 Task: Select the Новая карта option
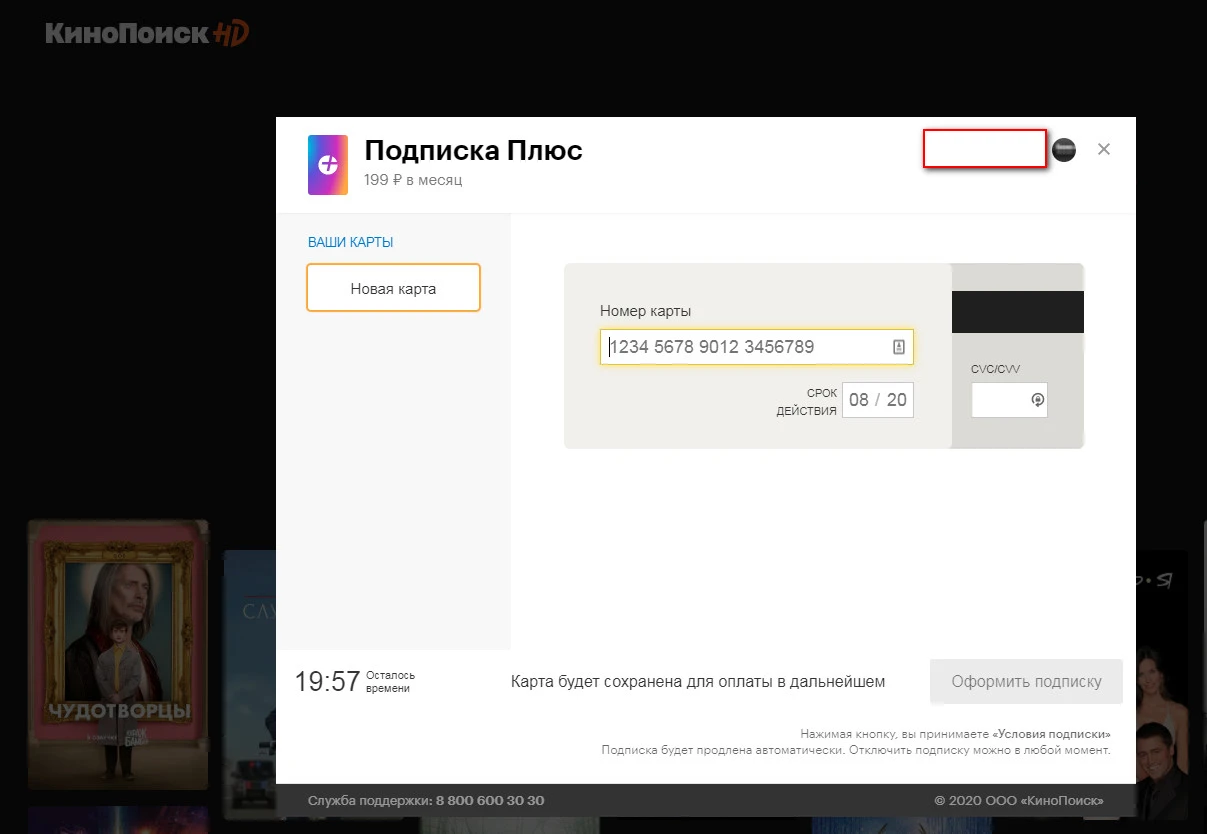click(x=393, y=288)
